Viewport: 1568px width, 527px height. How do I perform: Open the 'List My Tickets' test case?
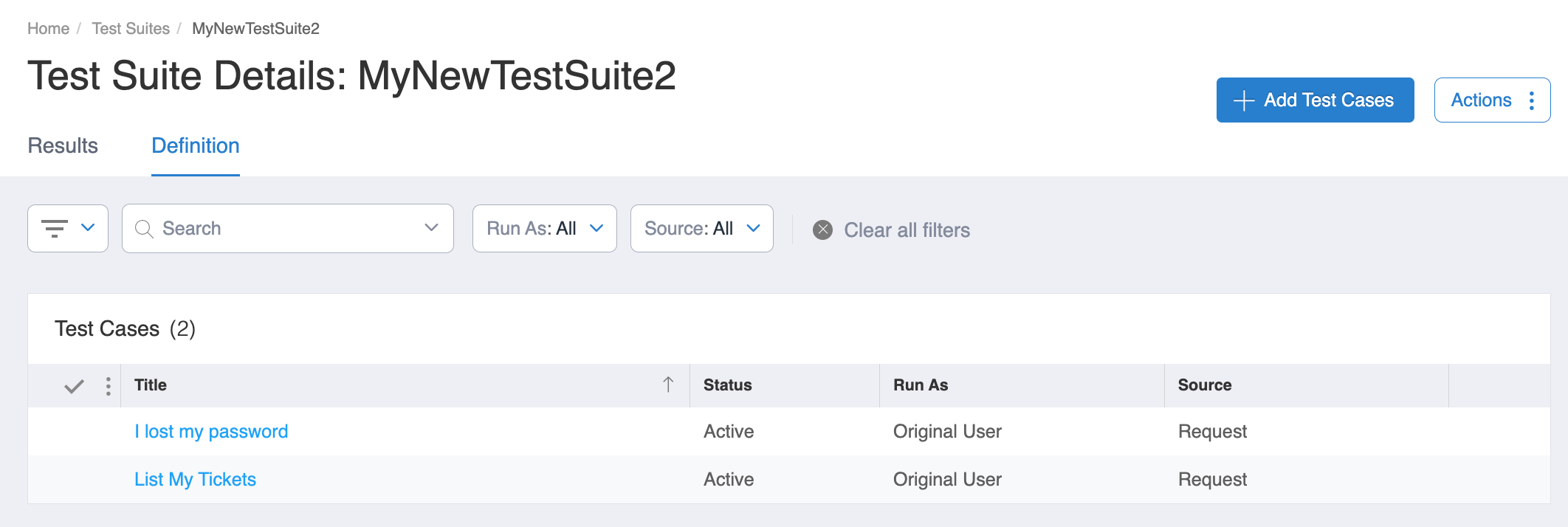[195, 480]
